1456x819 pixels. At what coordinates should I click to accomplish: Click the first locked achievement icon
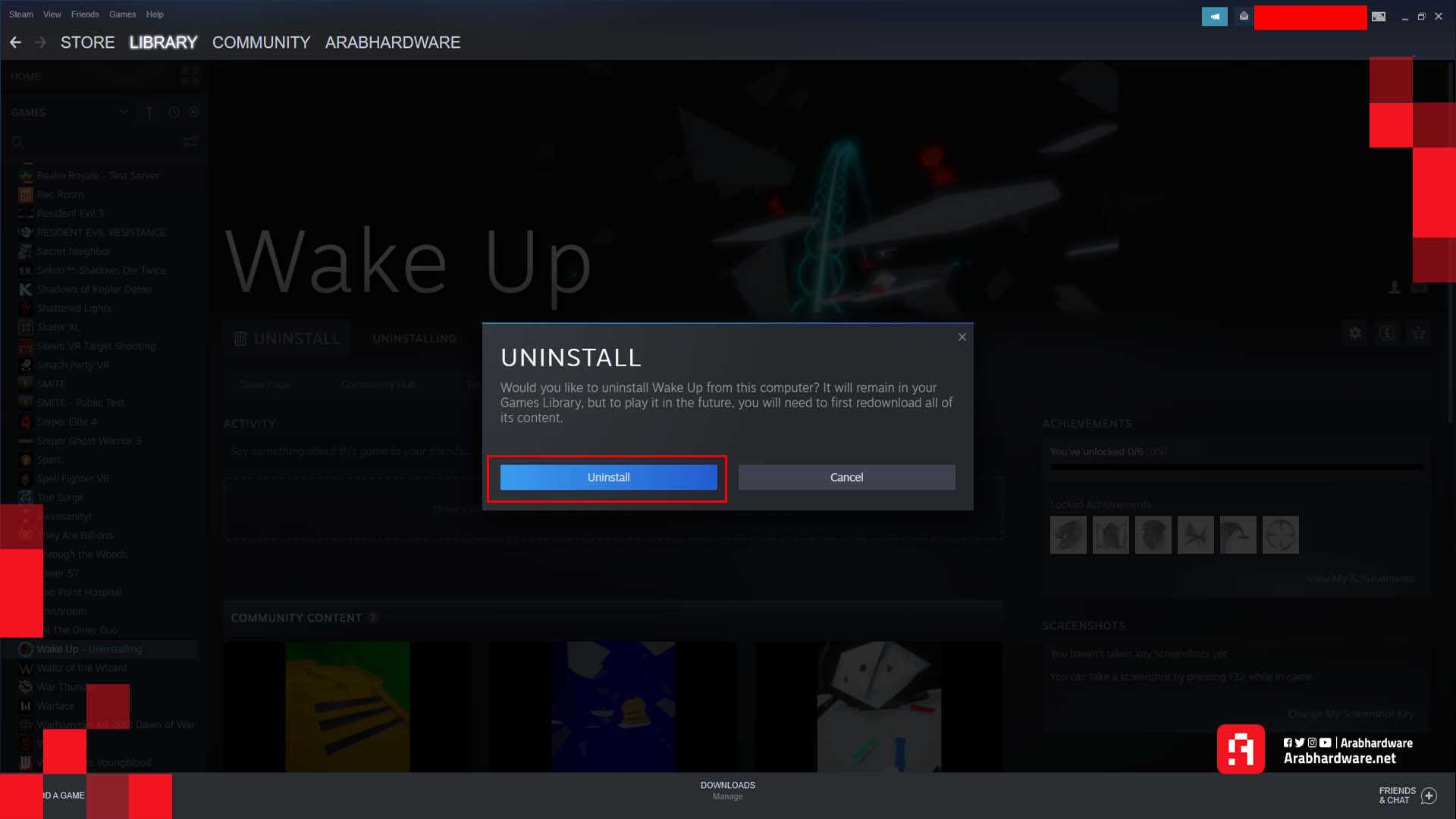coord(1068,535)
